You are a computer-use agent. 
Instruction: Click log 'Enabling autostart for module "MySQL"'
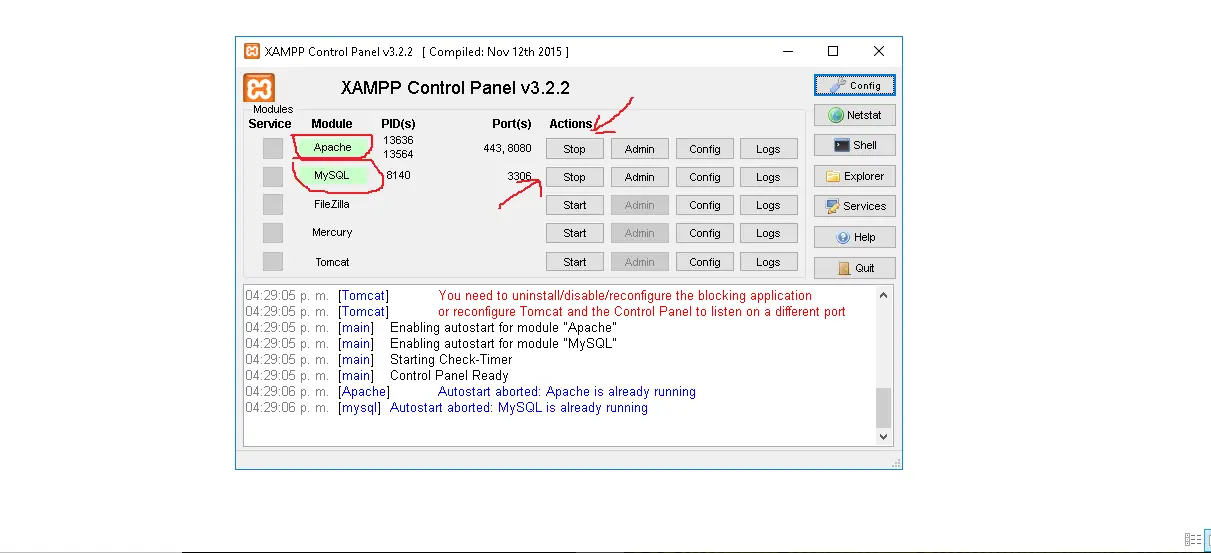coord(503,344)
